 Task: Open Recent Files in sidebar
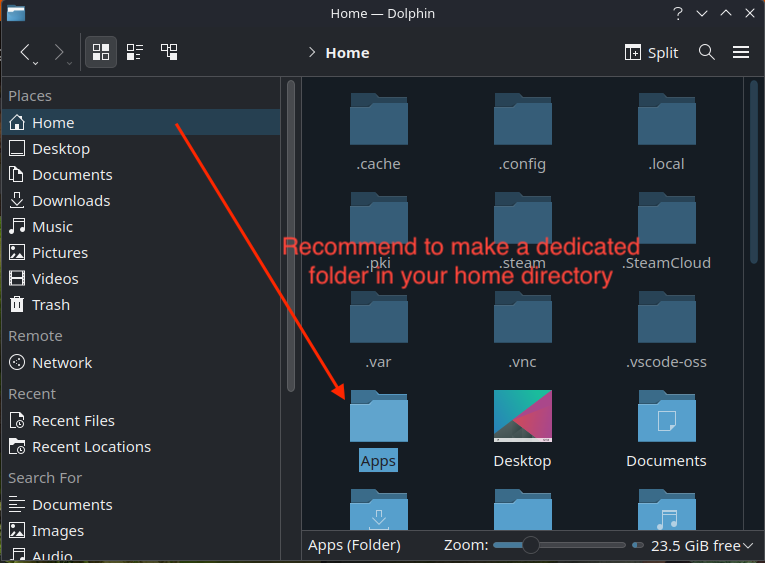coord(73,420)
